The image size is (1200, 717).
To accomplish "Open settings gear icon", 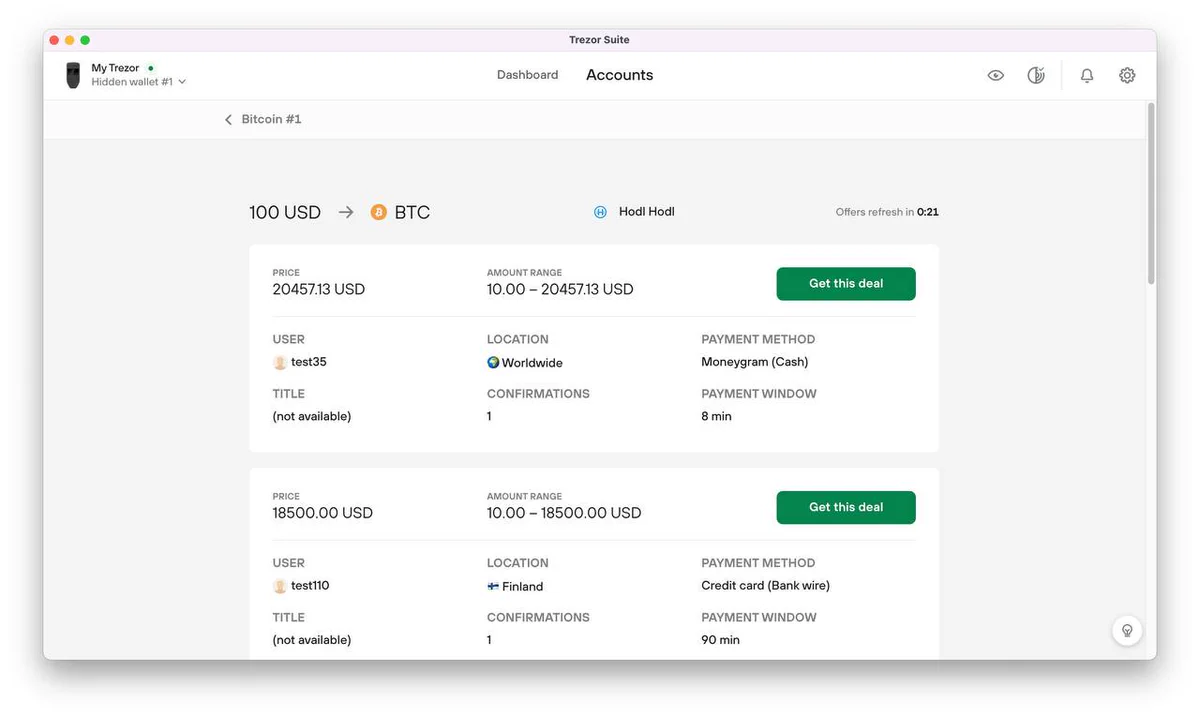I will [x=1127, y=75].
